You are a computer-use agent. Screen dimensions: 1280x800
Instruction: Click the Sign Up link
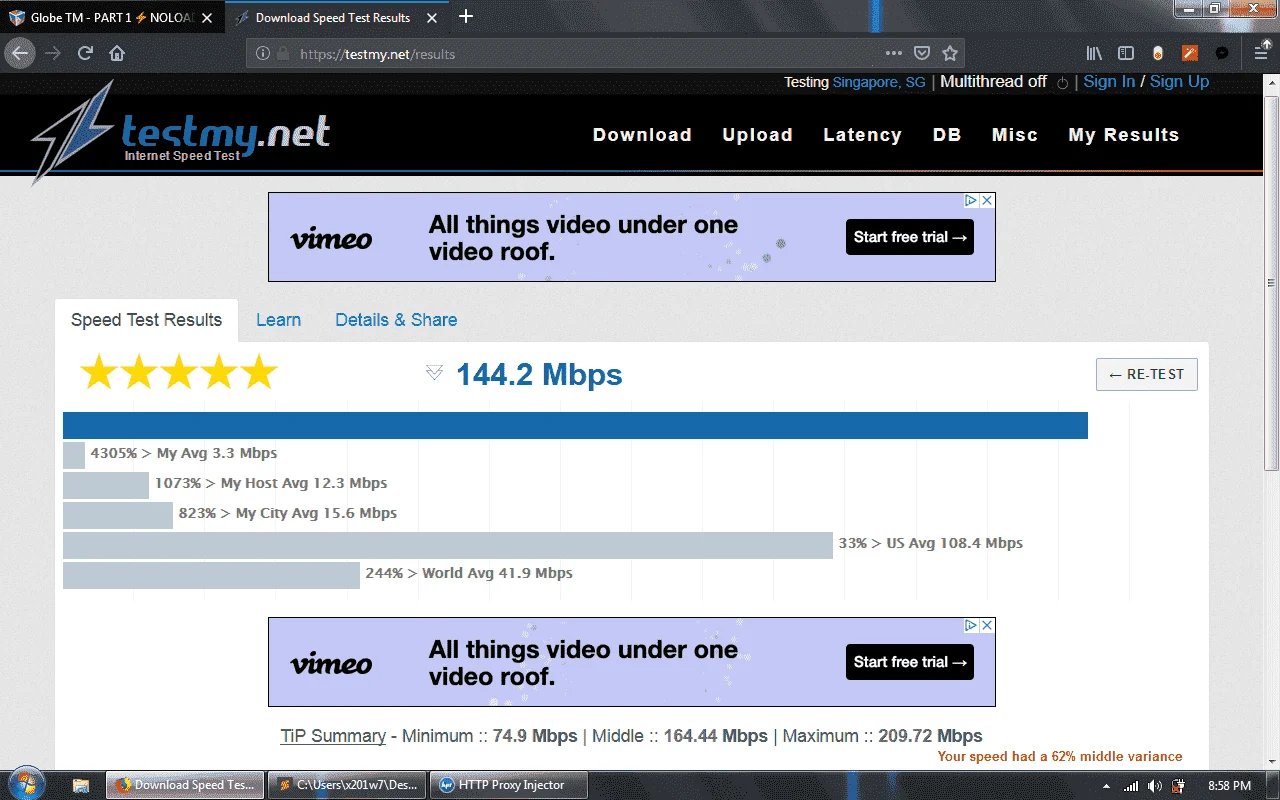(x=1179, y=82)
